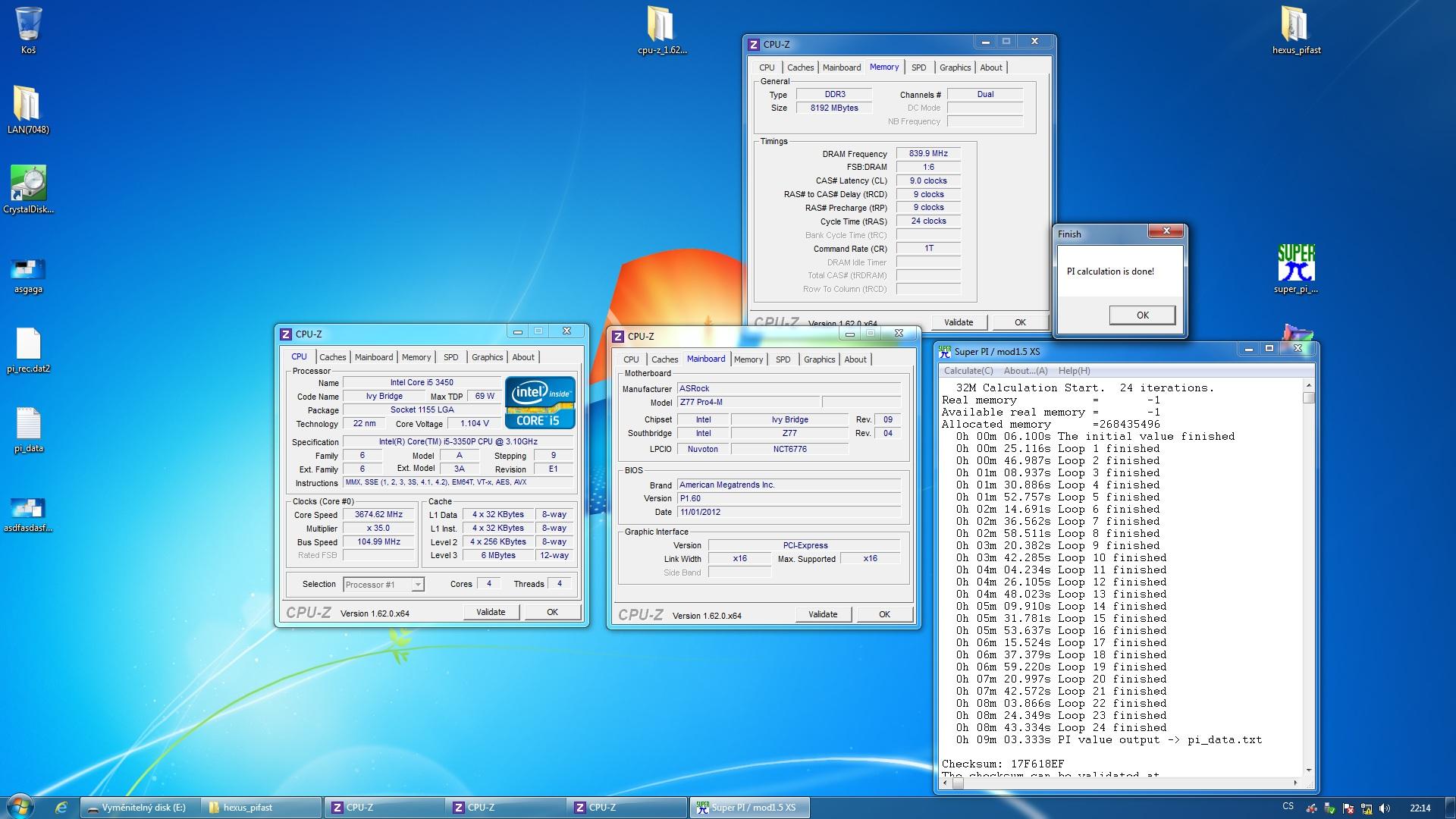Viewport: 1456px width, 819px height.
Task: Open the Action Center flag tray icon
Action: click(1348, 808)
